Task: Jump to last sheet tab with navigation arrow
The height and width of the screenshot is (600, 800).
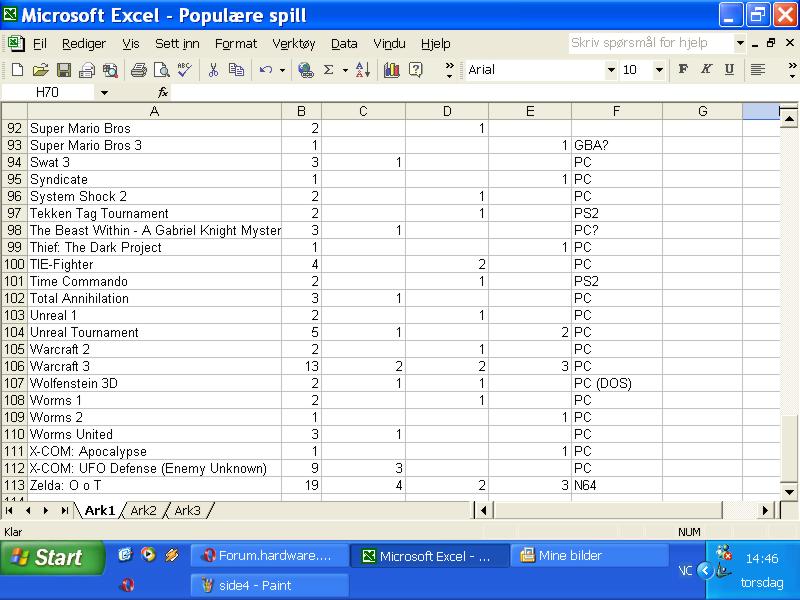Action: click(x=64, y=510)
